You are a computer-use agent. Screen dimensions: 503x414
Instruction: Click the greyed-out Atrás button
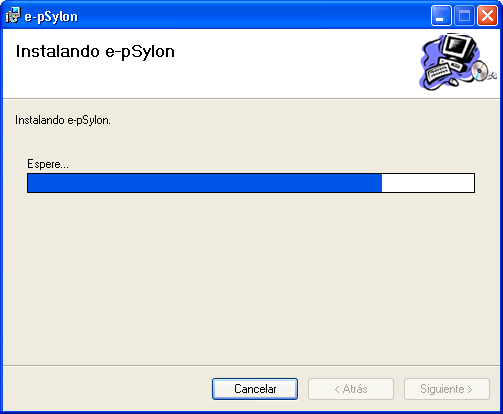click(351, 389)
